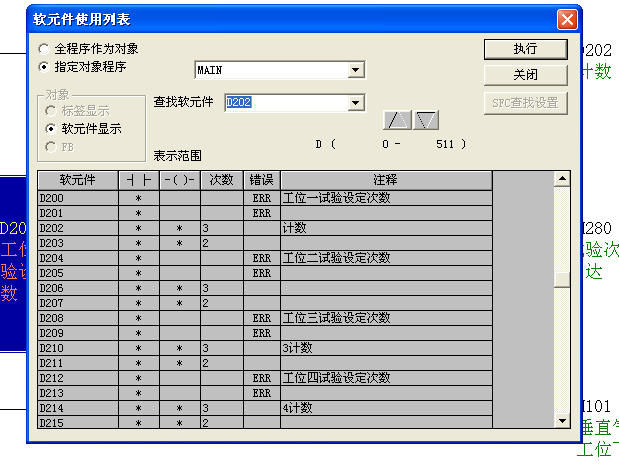Click the up arrow search button
619x469 pixels.
pyautogui.click(x=397, y=120)
